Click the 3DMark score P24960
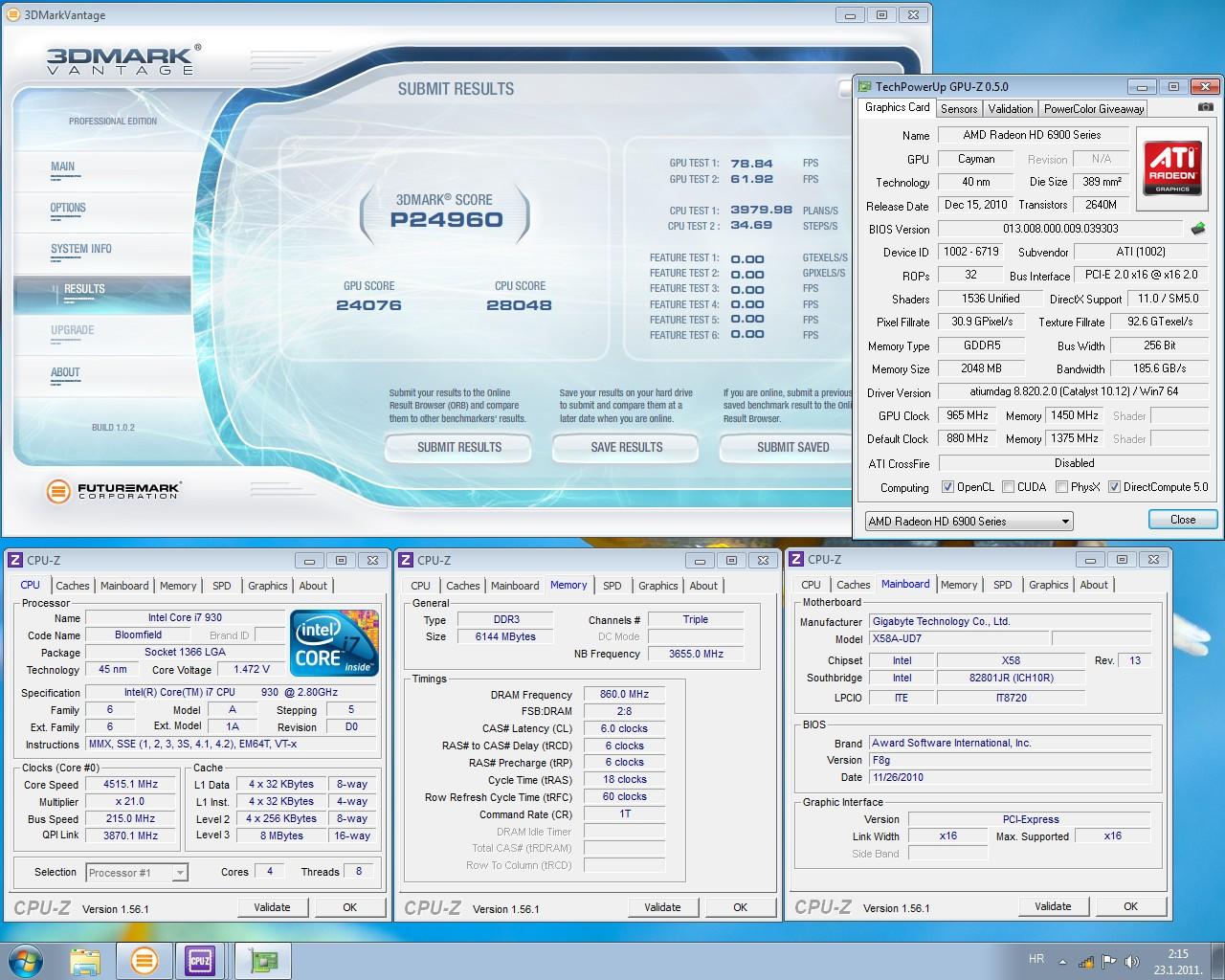Viewport: 1225px width, 980px height. pos(446,220)
